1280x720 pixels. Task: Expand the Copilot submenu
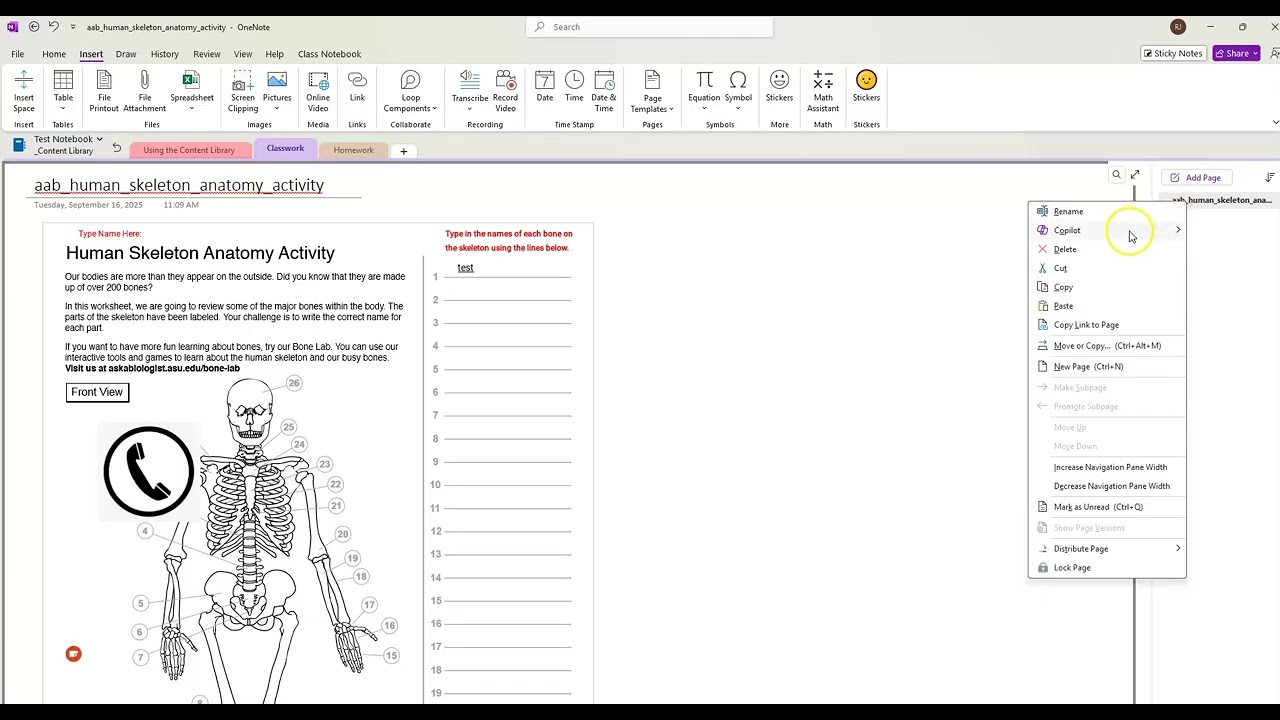click(1178, 230)
